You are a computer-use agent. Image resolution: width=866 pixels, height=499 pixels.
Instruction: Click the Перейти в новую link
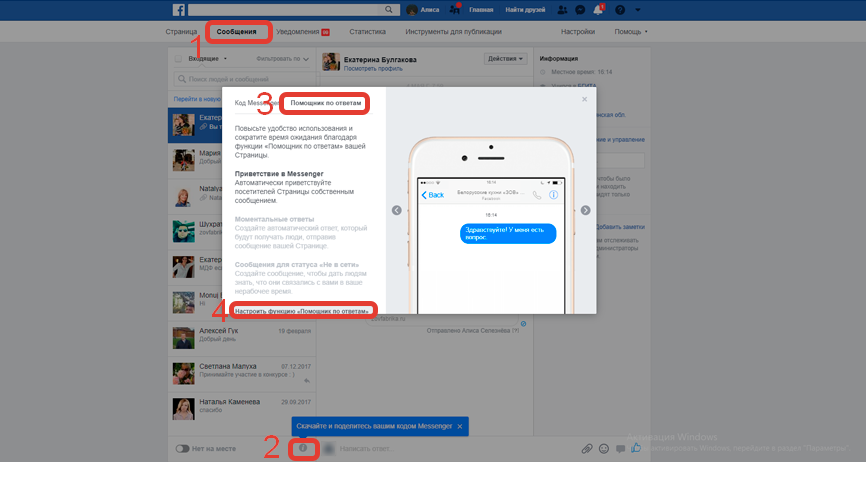point(197,99)
